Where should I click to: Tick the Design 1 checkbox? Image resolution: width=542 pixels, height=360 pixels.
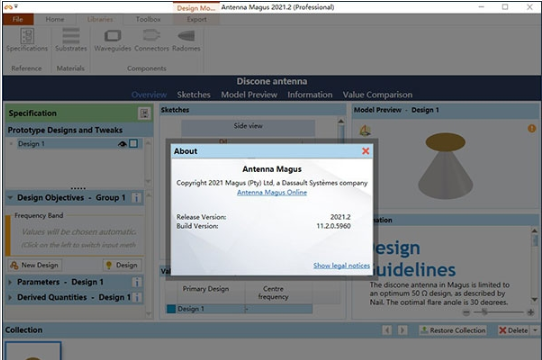(133, 144)
